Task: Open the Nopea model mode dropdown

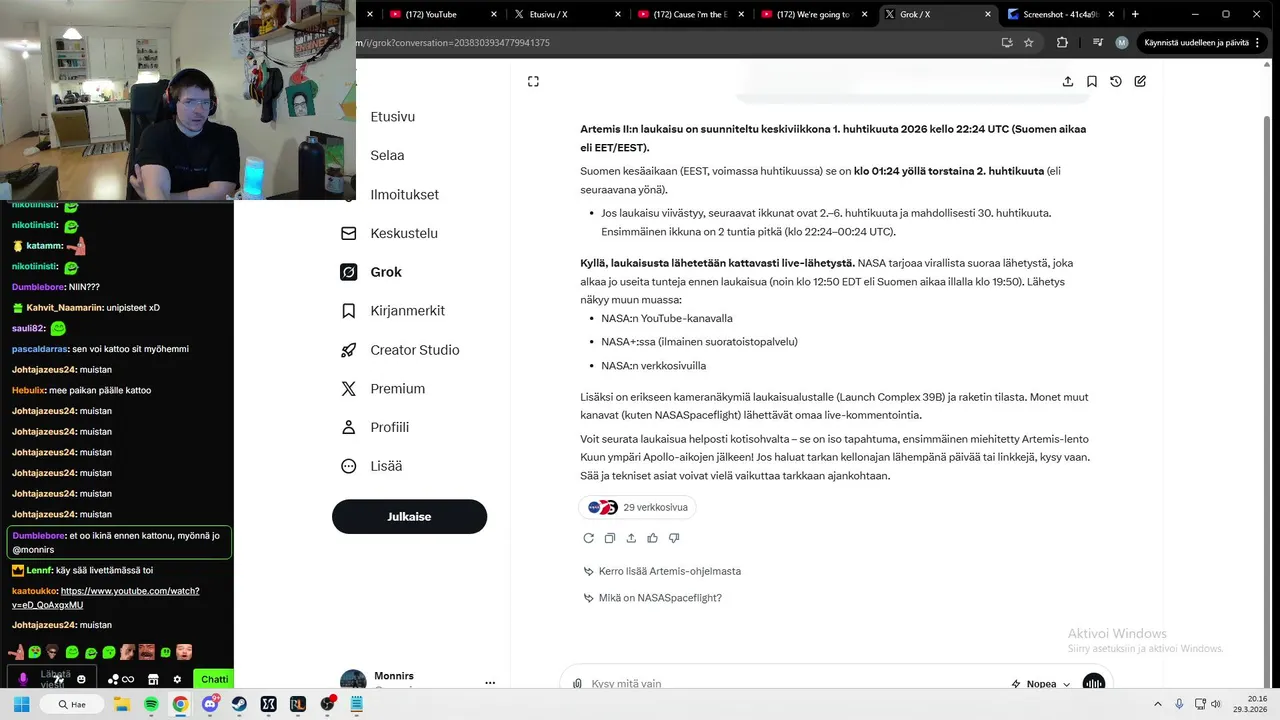Action: [x=1041, y=684]
